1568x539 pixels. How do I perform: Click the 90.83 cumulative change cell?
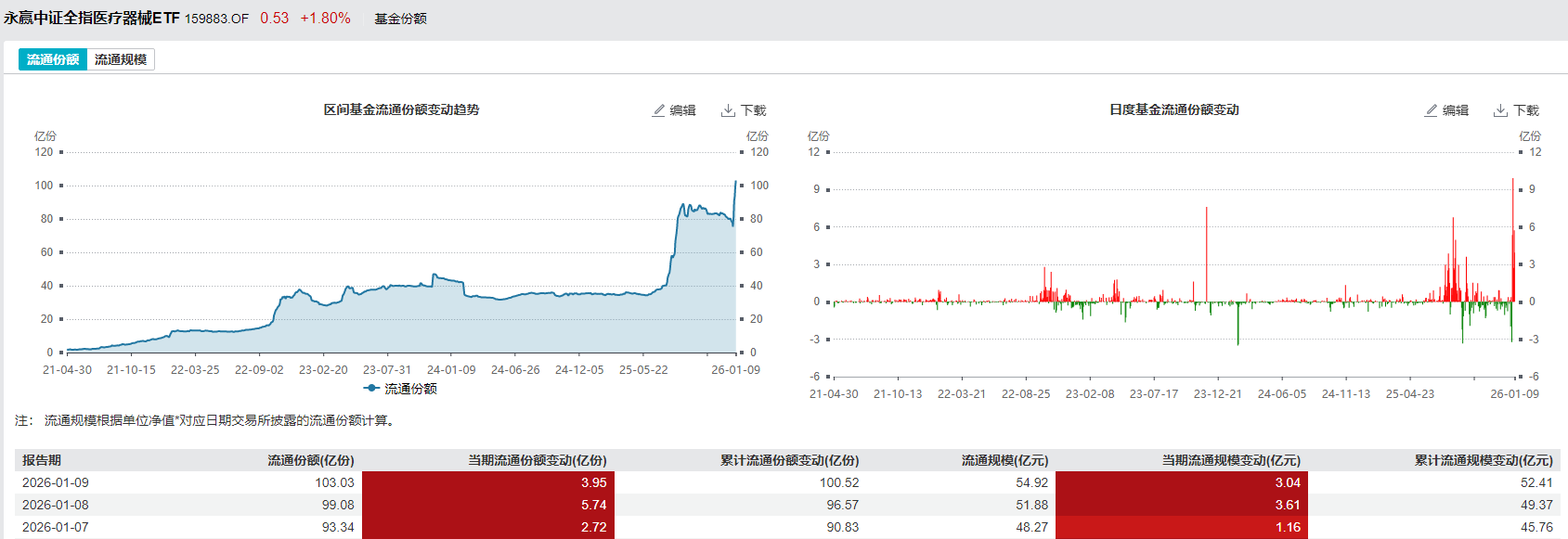[x=843, y=527]
